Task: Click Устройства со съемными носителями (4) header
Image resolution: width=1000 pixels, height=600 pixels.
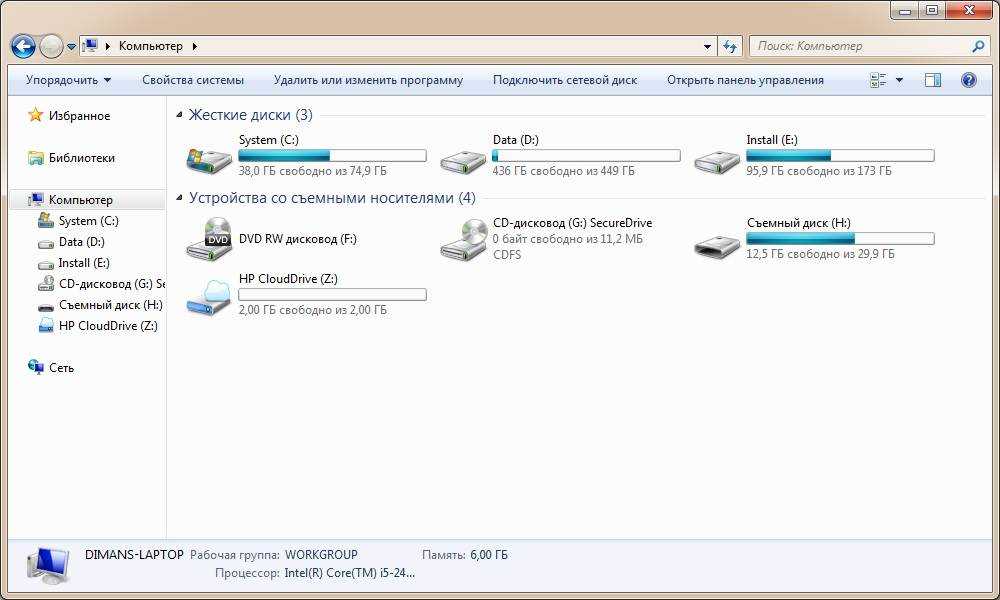Action: click(332, 198)
